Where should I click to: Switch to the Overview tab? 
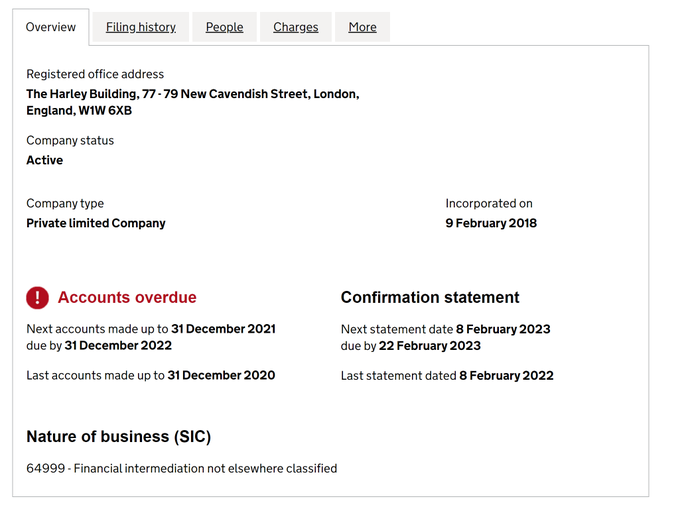pyautogui.click(x=51, y=27)
